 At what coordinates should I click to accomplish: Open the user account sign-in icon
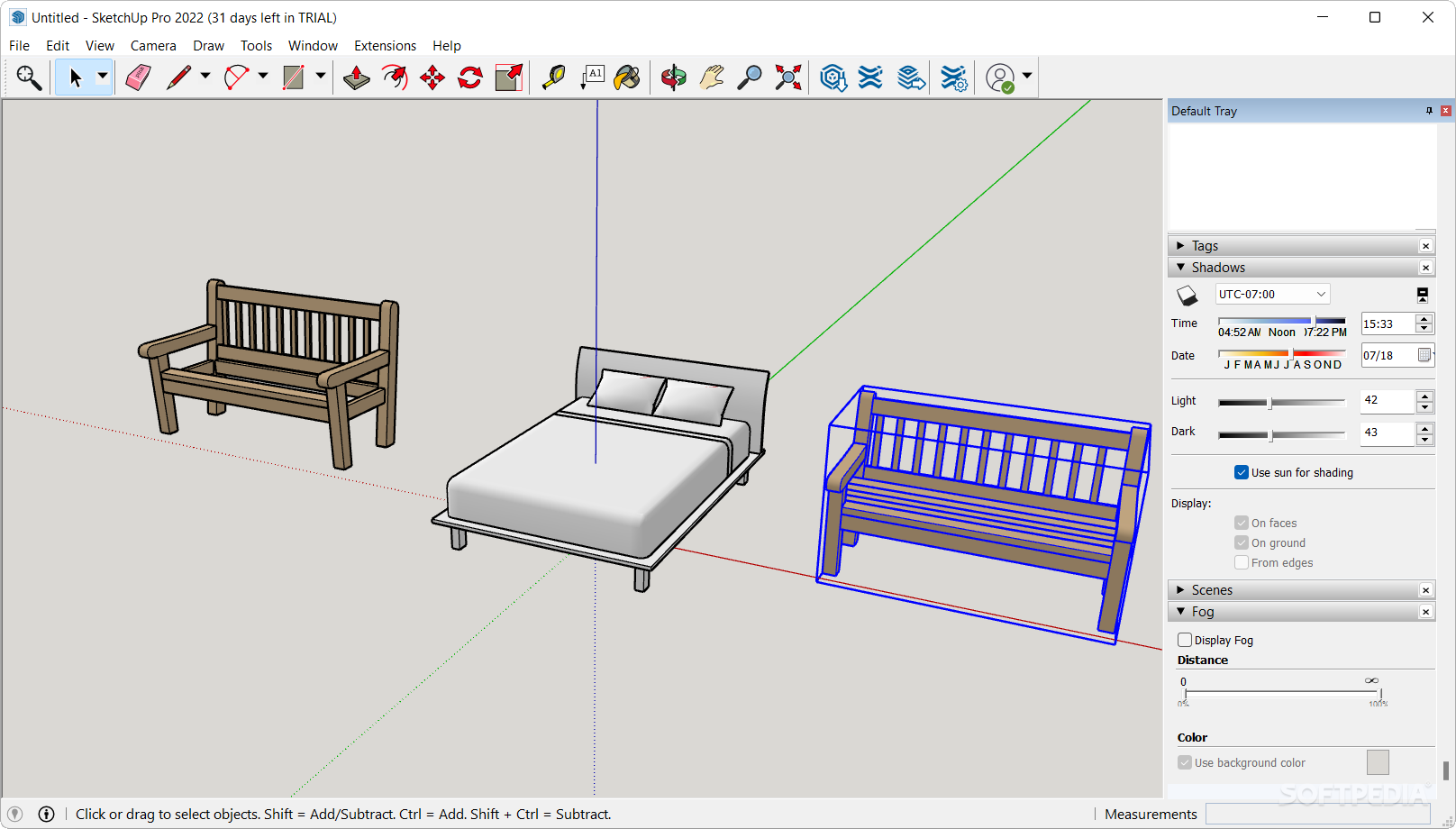(1000, 78)
